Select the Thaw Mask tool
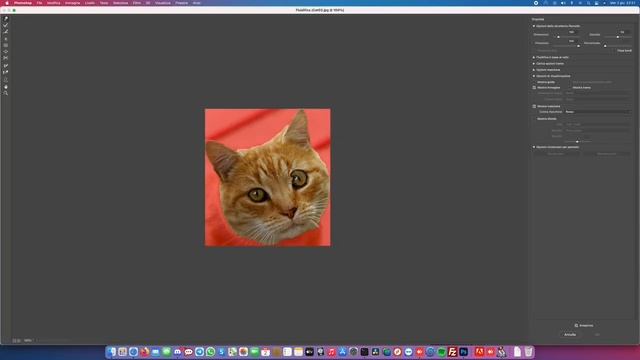 click(x=6, y=72)
